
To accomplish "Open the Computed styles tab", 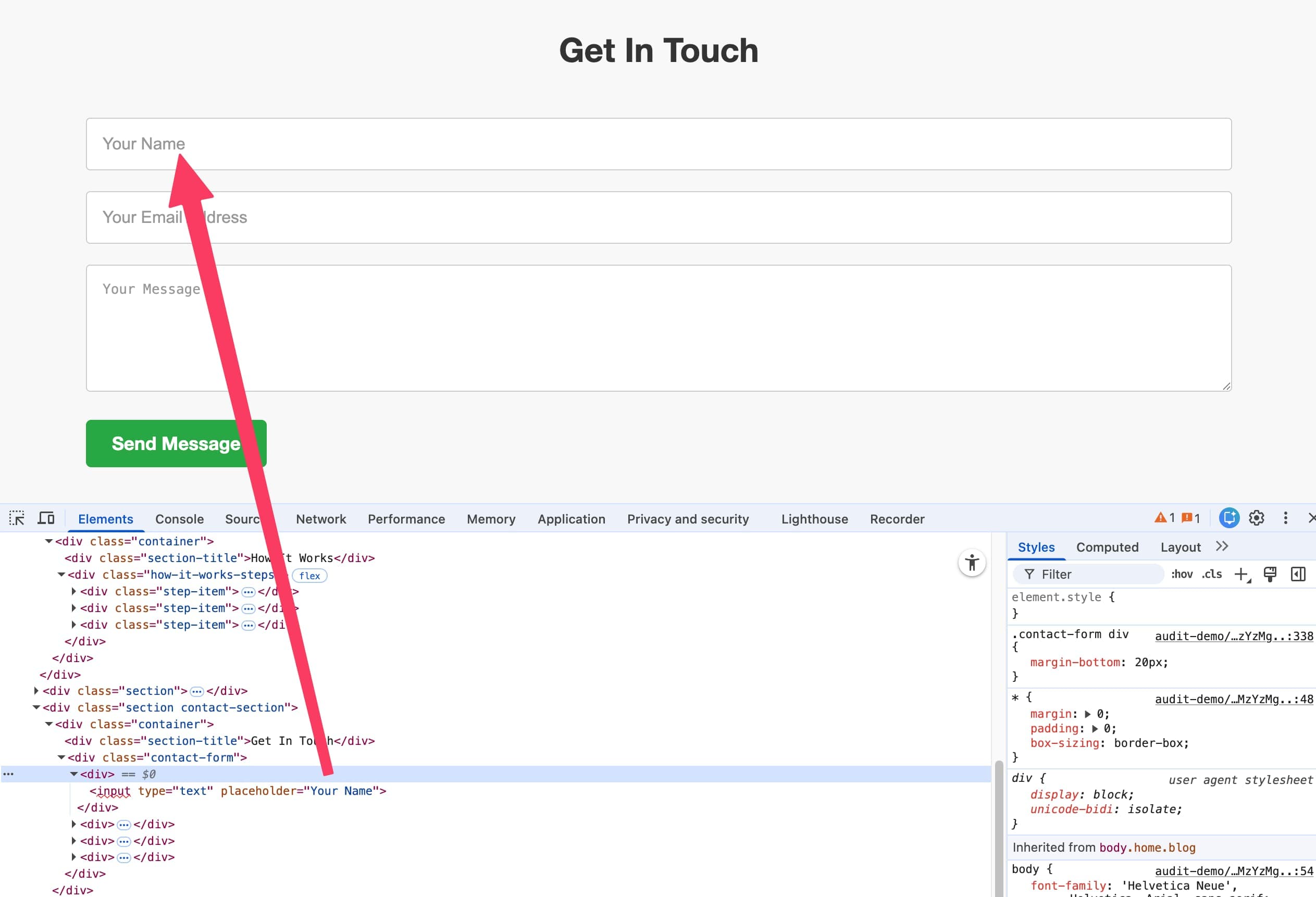I will click(1108, 546).
